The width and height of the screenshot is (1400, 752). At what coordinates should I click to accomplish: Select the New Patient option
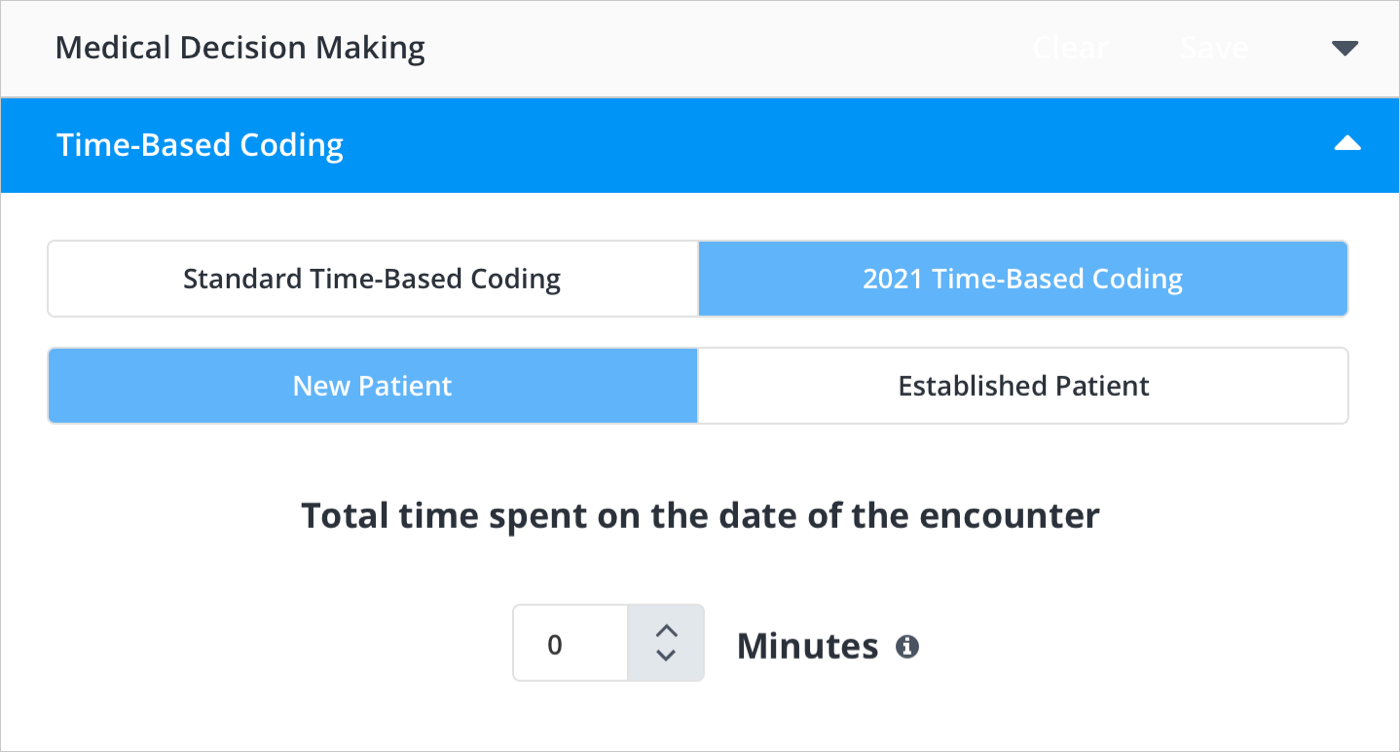tap(372, 386)
